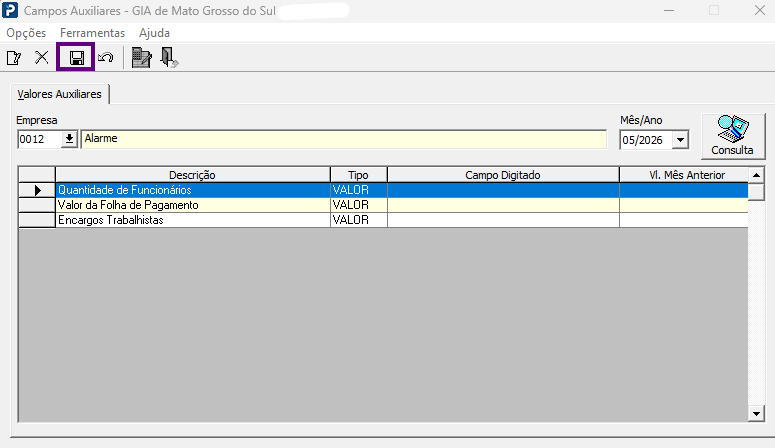Screen dimensions: 775x448
Task: Click Campo Digitado cell for Quantidade de Funcionários
Action: (503, 190)
